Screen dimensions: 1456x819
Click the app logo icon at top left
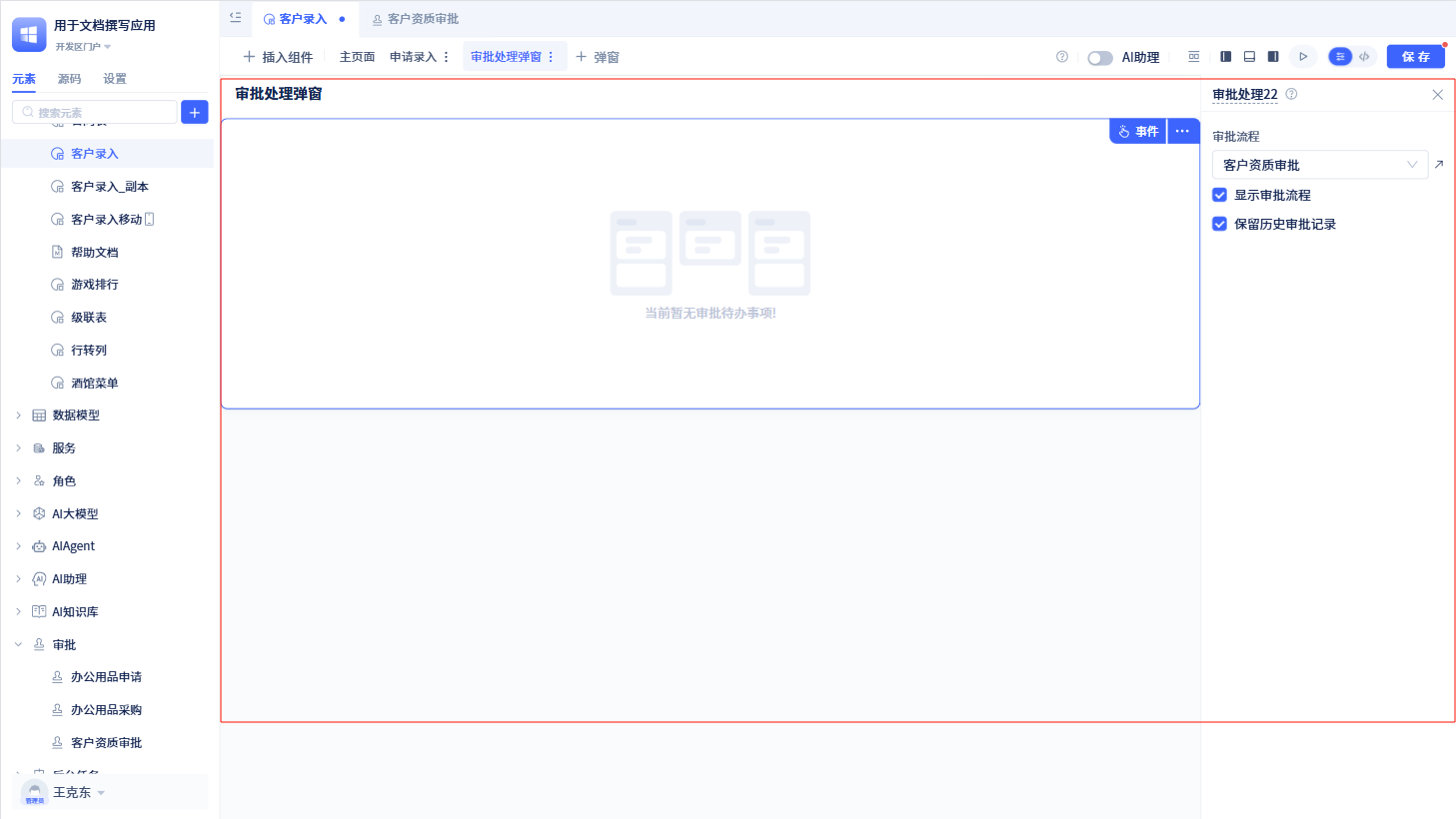[29, 35]
